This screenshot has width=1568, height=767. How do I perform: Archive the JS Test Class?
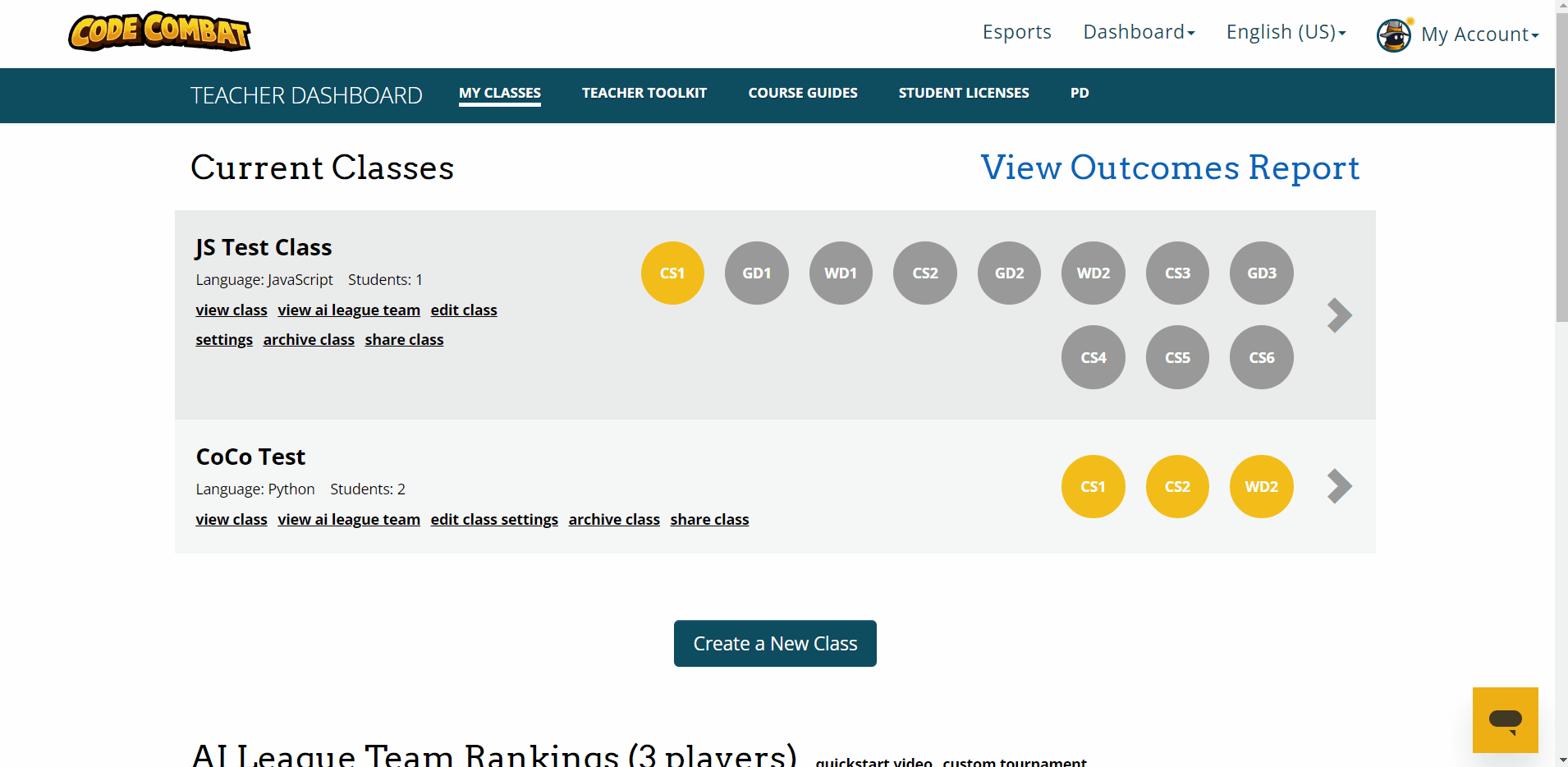pyautogui.click(x=309, y=340)
